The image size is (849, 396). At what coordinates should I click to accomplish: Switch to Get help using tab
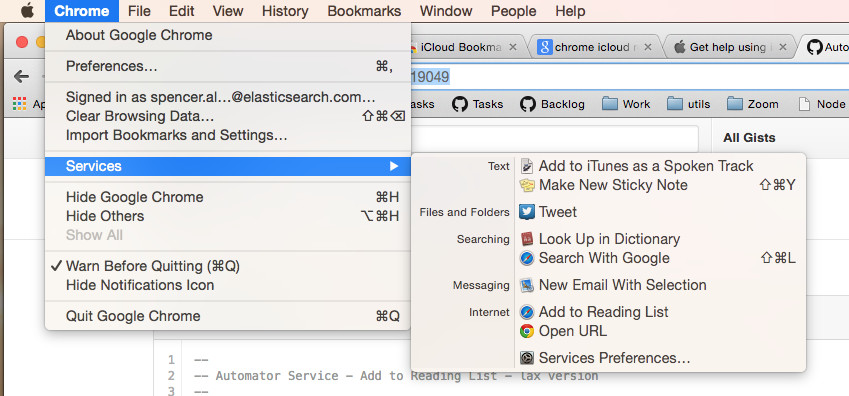pos(728,48)
